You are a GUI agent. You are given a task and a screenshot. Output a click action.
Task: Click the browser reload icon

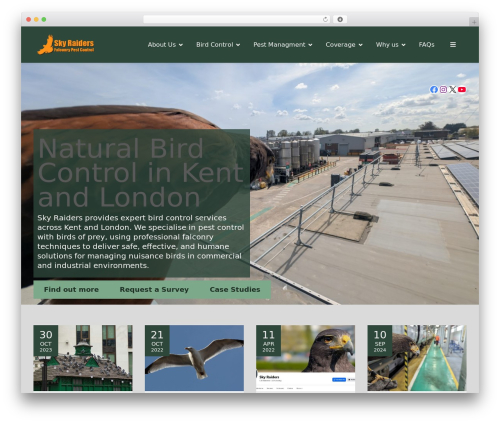tap(325, 19)
